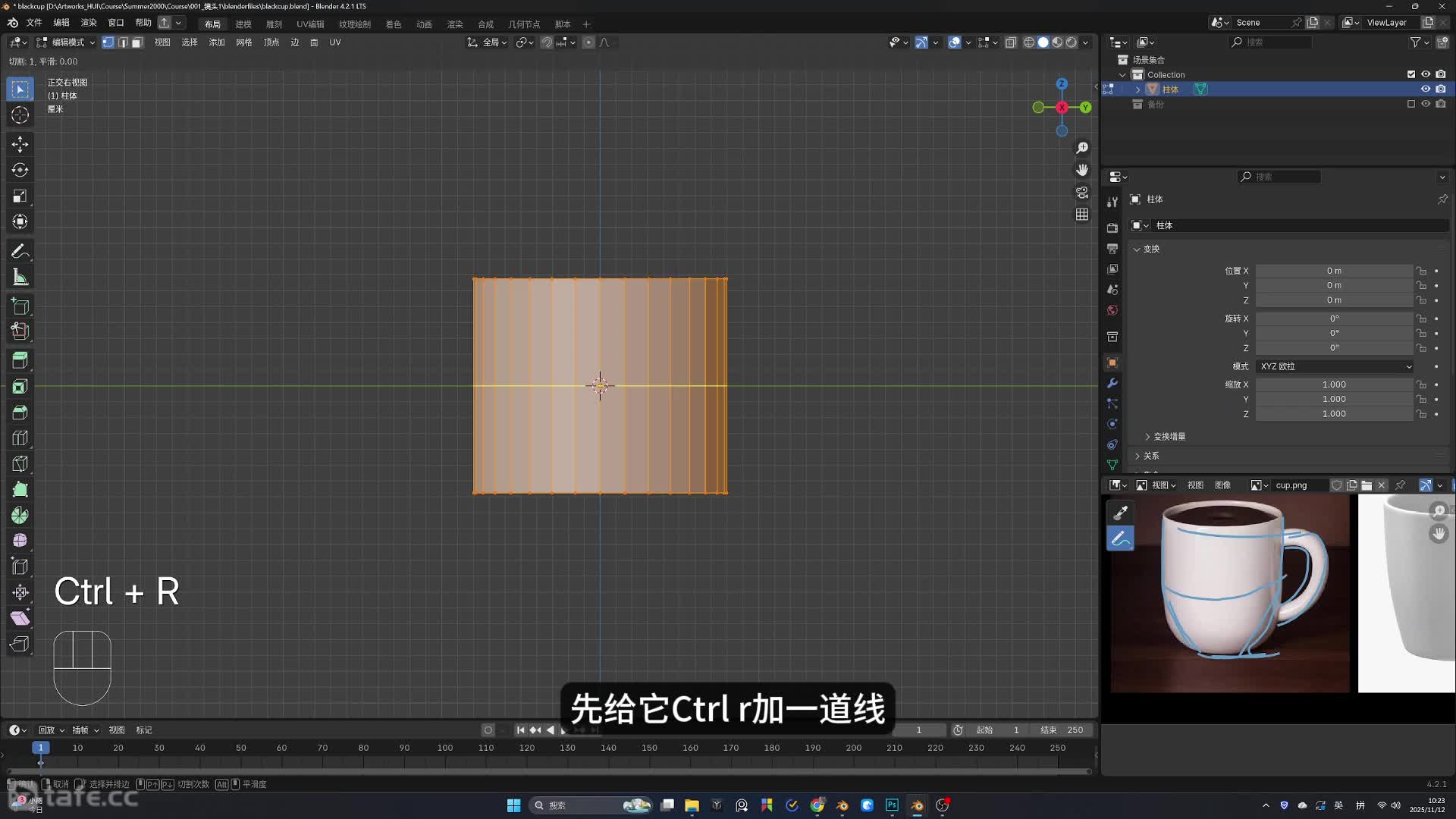This screenshot has width=1456, height=819.
Task: Activate the Annotate pencil tool
Action: click(20, 251)
